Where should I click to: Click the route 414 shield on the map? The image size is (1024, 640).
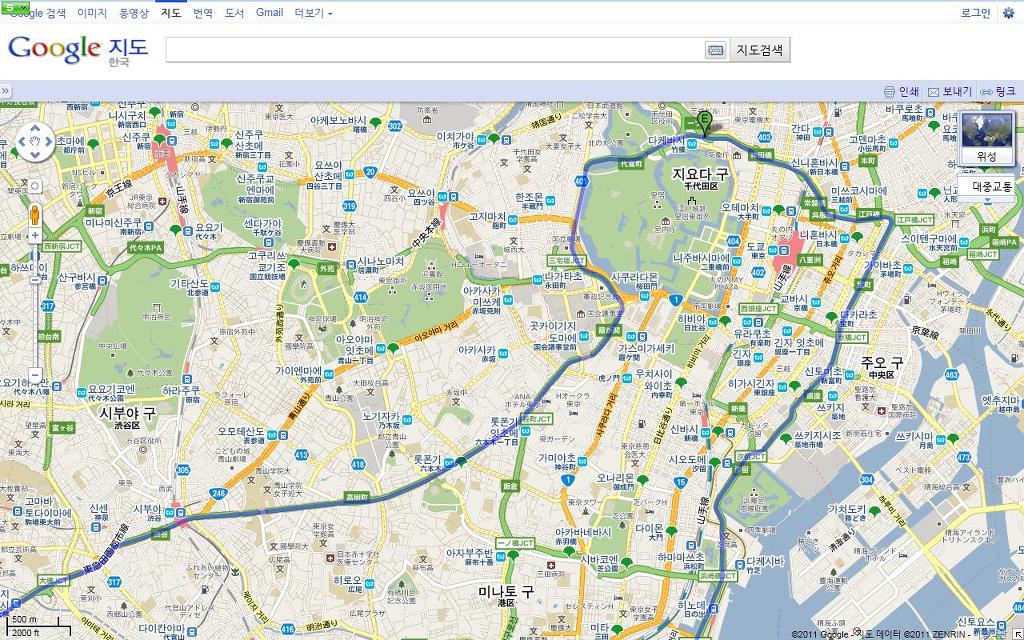click(360, 297)
